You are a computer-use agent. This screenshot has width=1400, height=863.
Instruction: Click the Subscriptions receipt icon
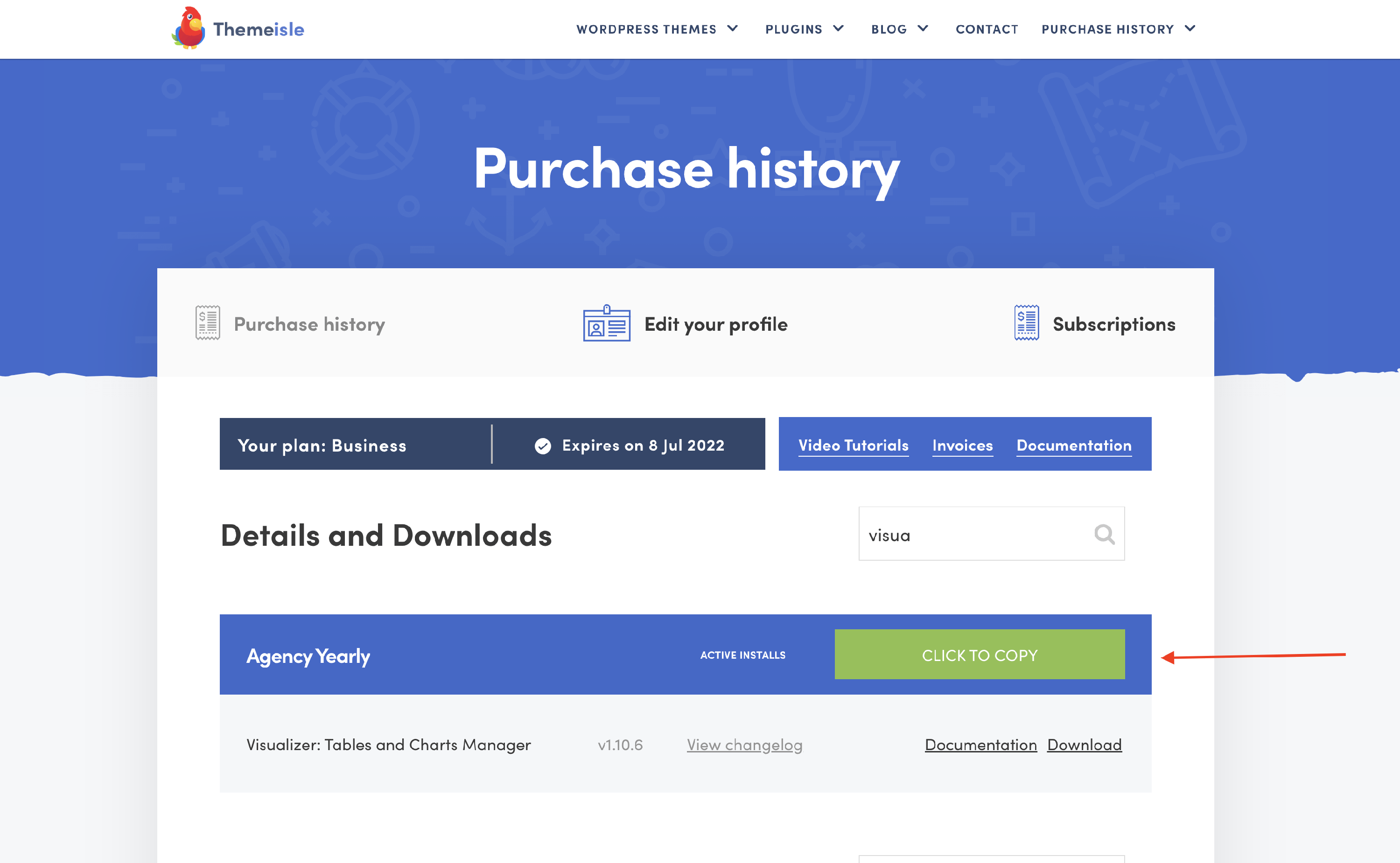[x=1026, y=323]
